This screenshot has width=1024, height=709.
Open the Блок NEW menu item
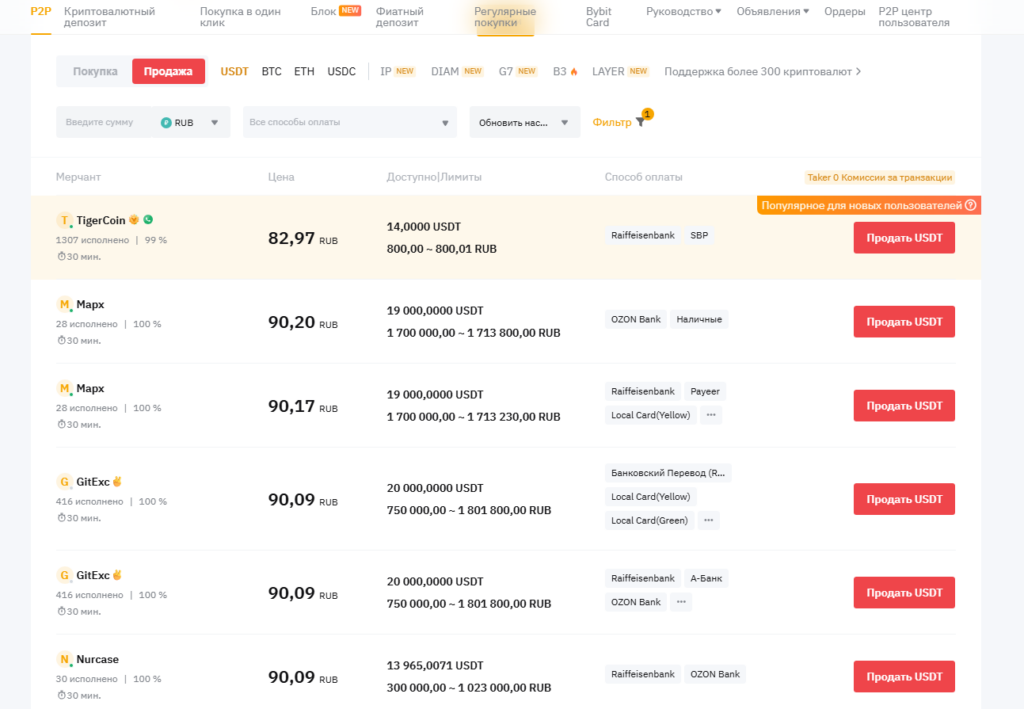click(x=336, y=11)
